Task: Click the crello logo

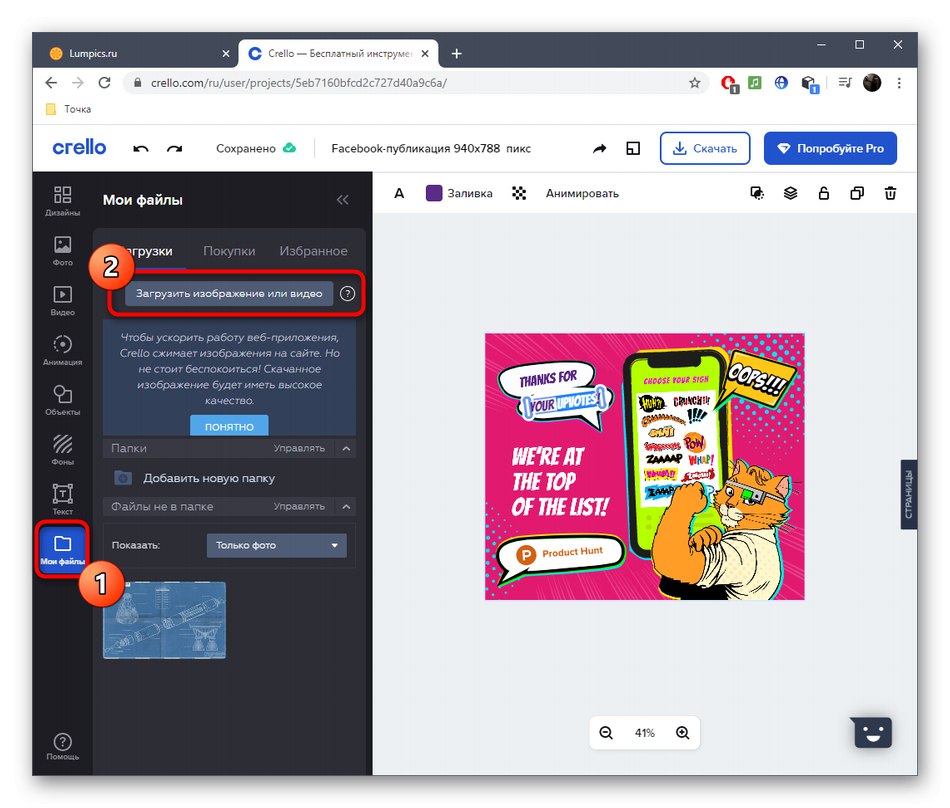Action: (x=79, y=147)
